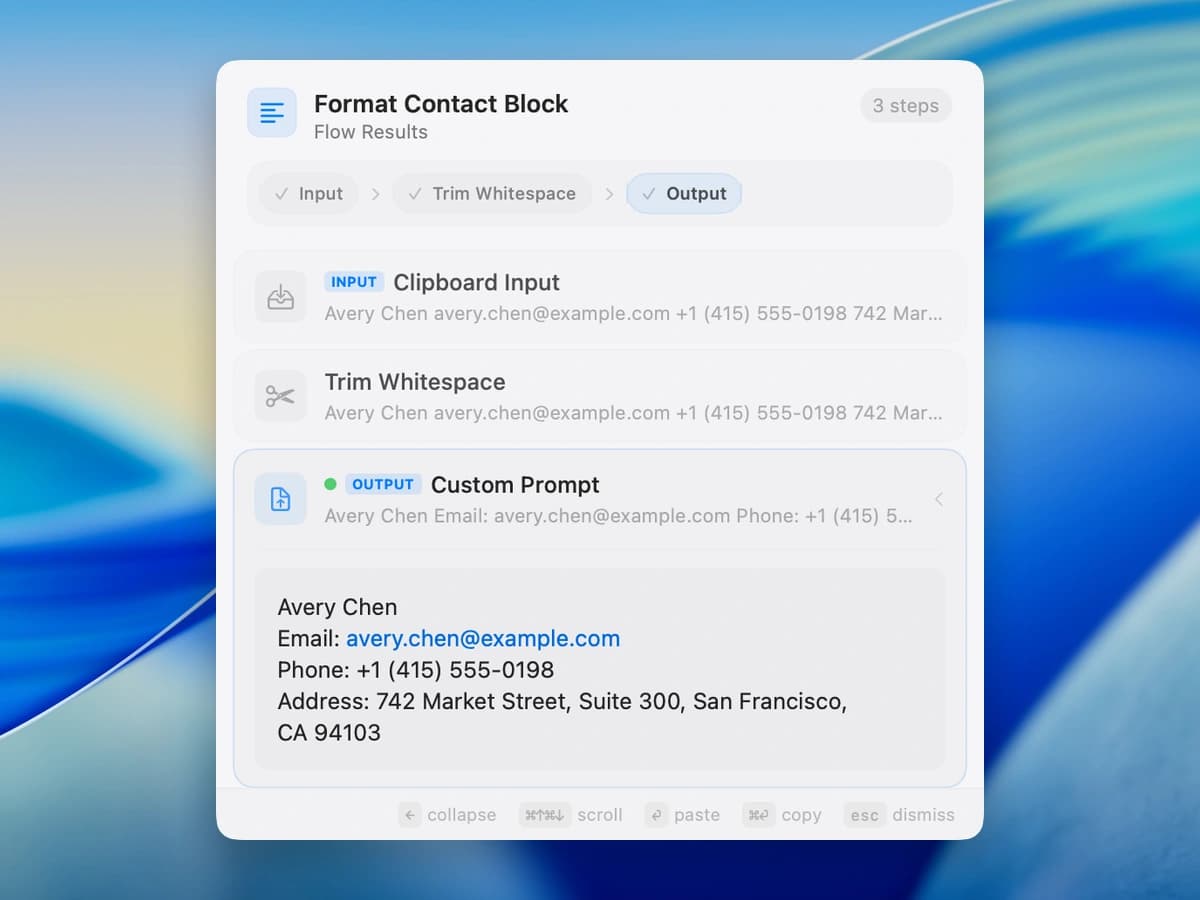Click the esc dismiss hint
This screenshot has width=1200, height=900.
900,815
